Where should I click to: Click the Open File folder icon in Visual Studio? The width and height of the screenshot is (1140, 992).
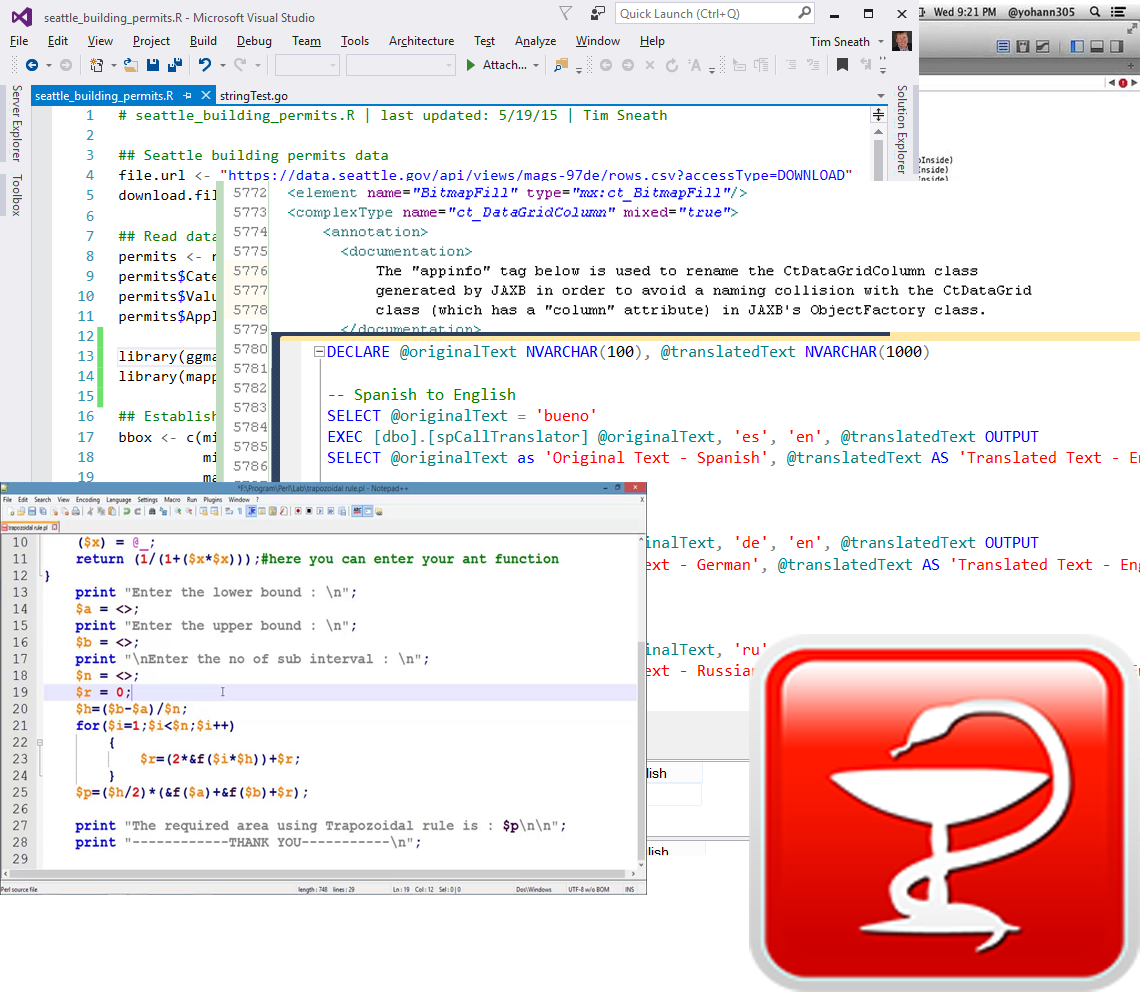point(131,65)
